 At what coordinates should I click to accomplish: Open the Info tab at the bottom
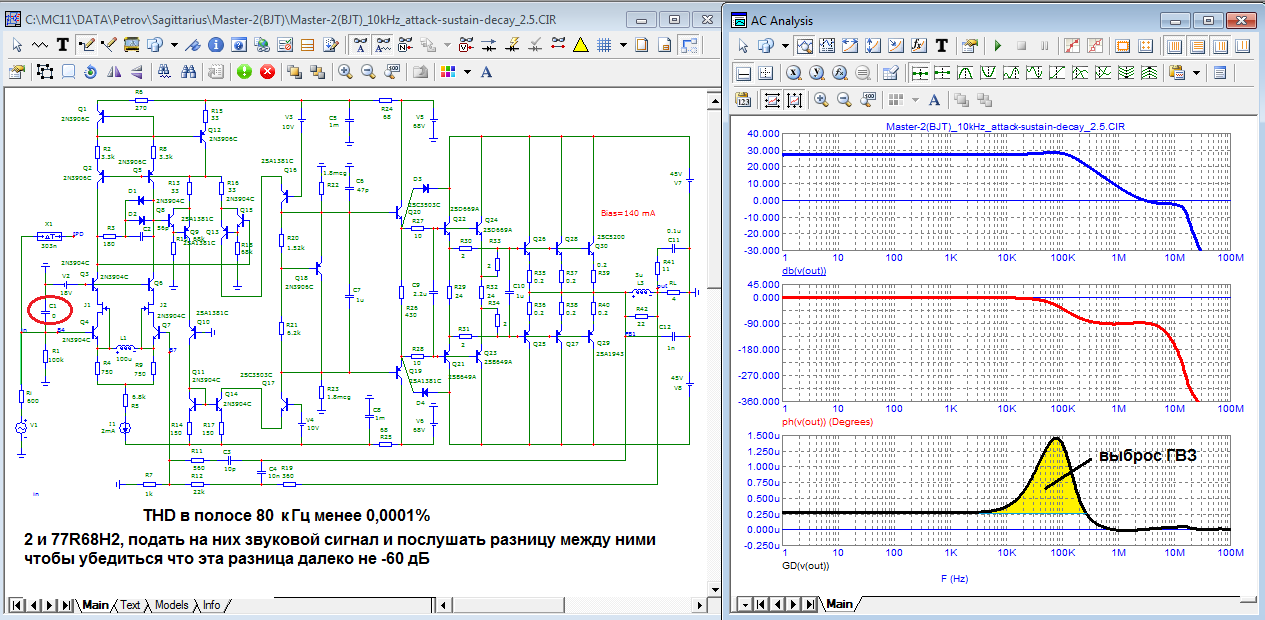tap(211, 605)
